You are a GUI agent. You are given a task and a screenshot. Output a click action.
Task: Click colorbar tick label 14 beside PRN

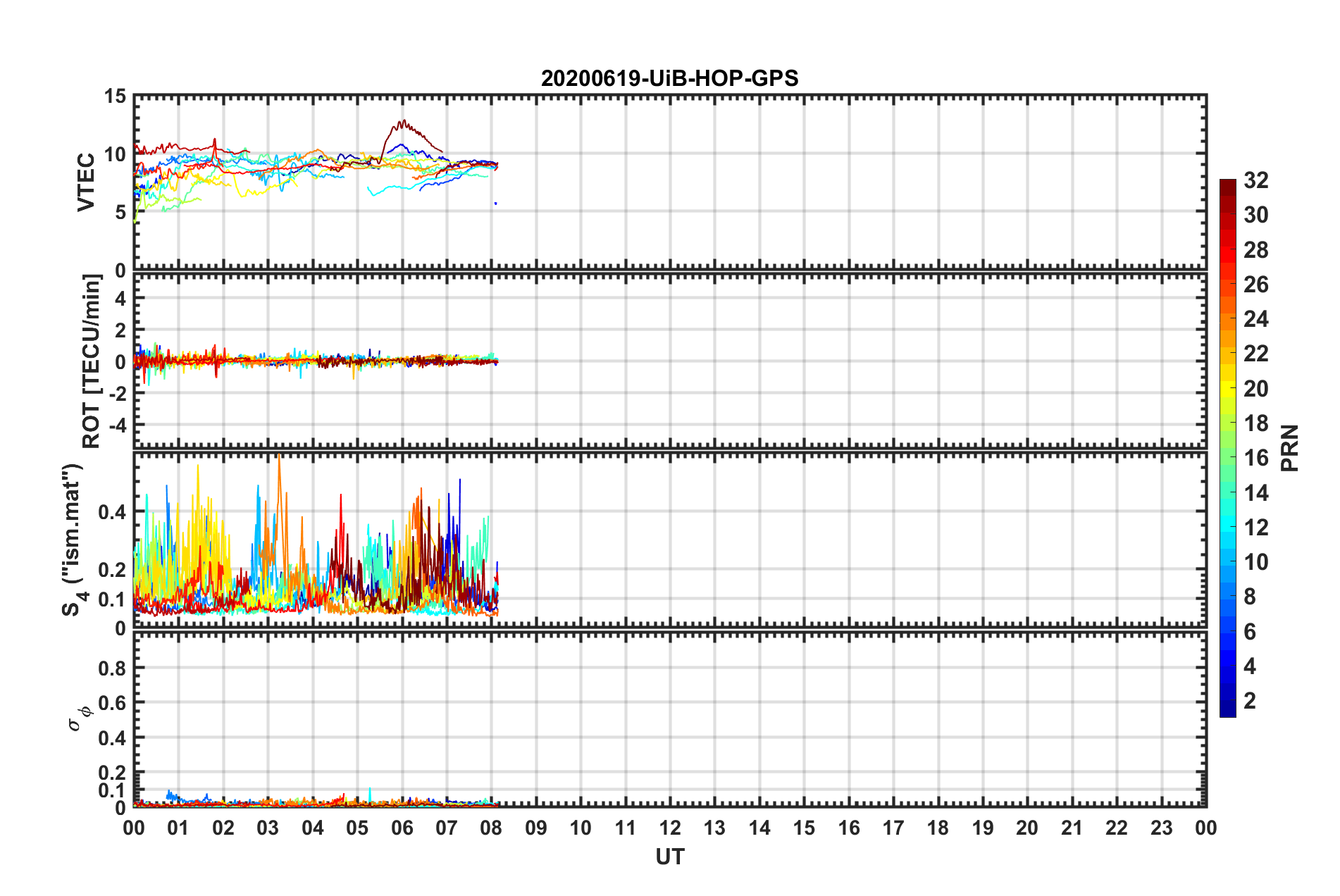coord(1256,492)
